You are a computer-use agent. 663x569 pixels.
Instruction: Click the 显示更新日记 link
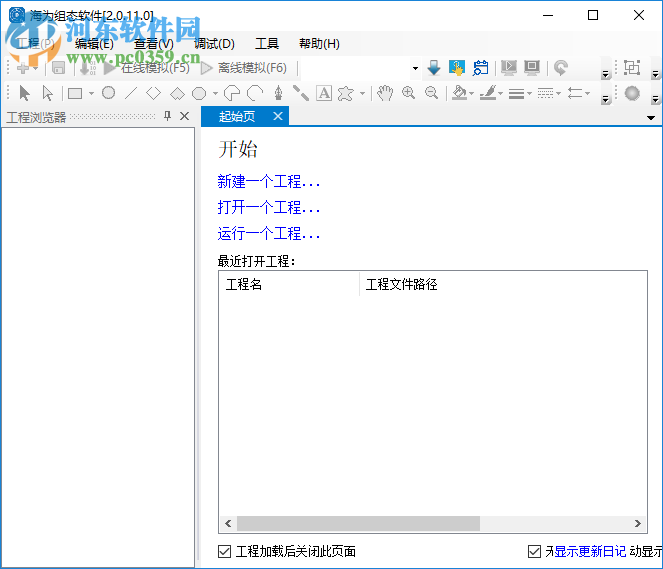tap(590, 552)
